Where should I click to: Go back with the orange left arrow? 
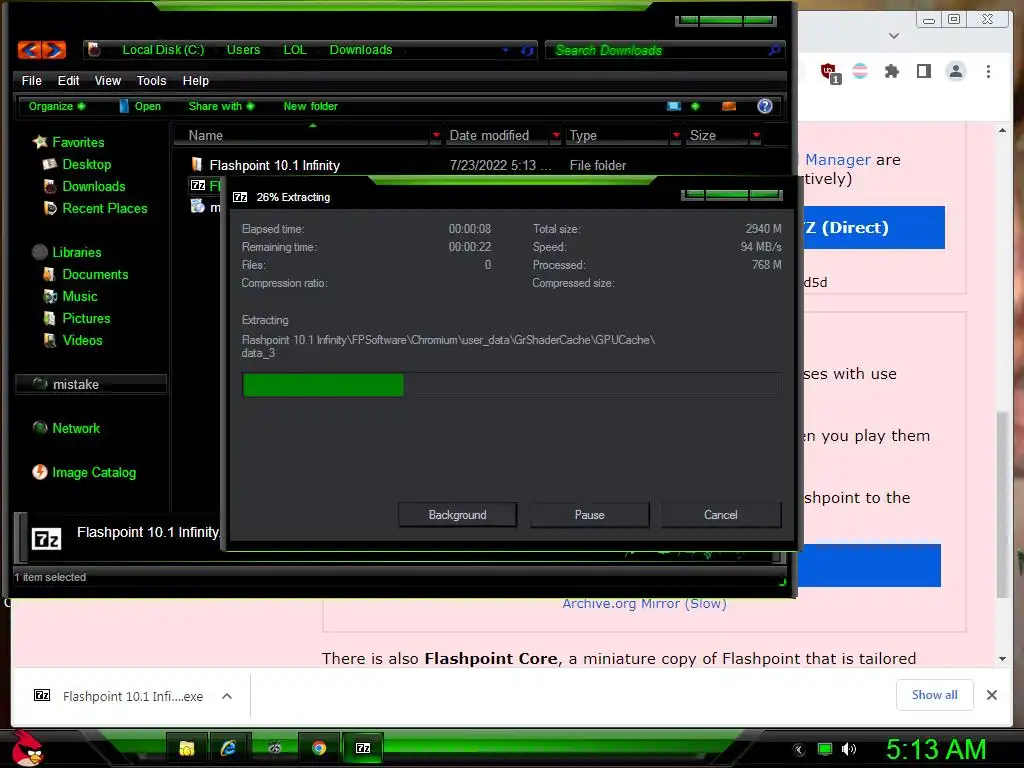pyautogui.click(x=29, y=50)
